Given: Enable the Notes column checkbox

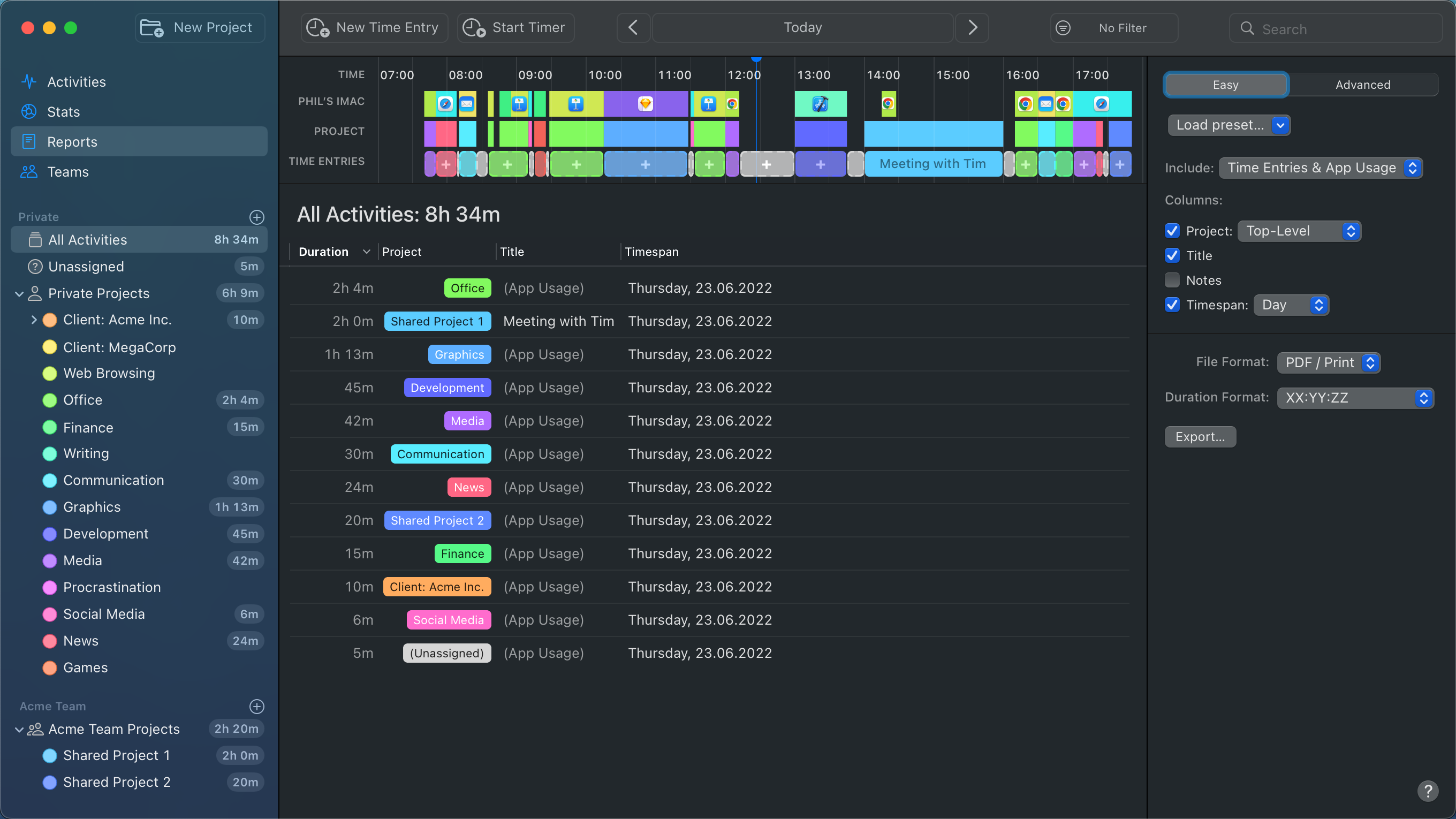Looking at the screenshot, I should (1172, 280).
